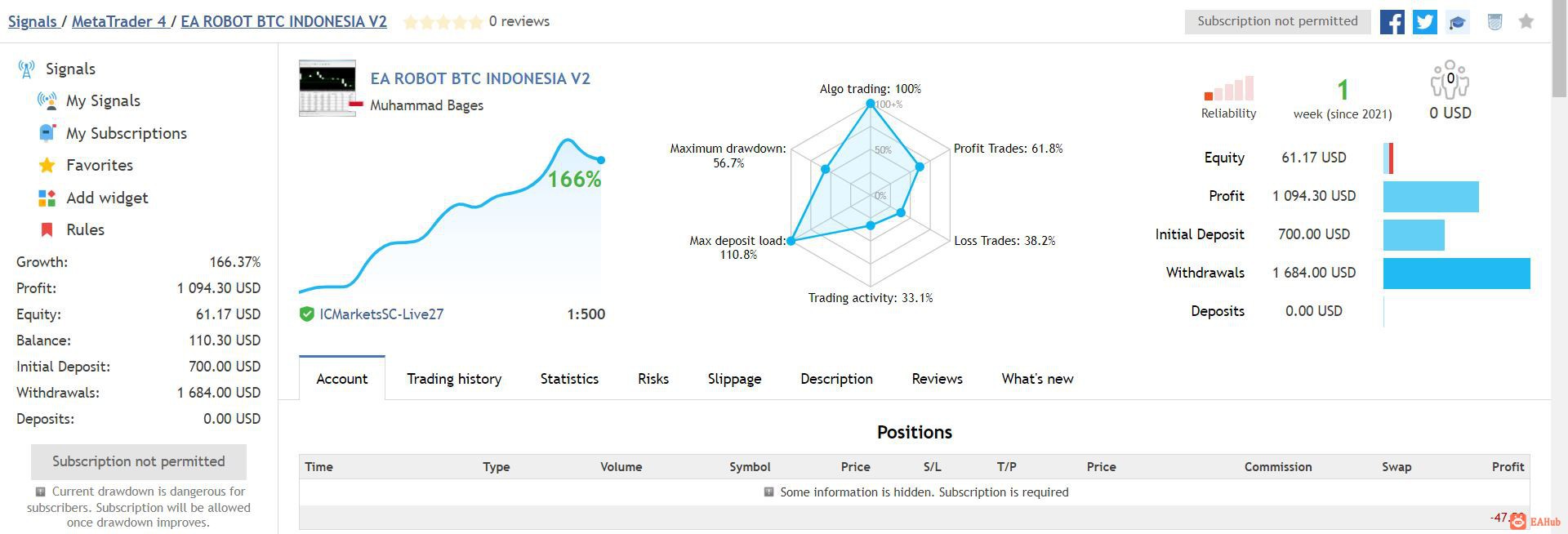This screenshot has height=534, width=1568.
Task: Go to MetaTrader 4 breadcrumb link
Action: click(x=118, y=22)
